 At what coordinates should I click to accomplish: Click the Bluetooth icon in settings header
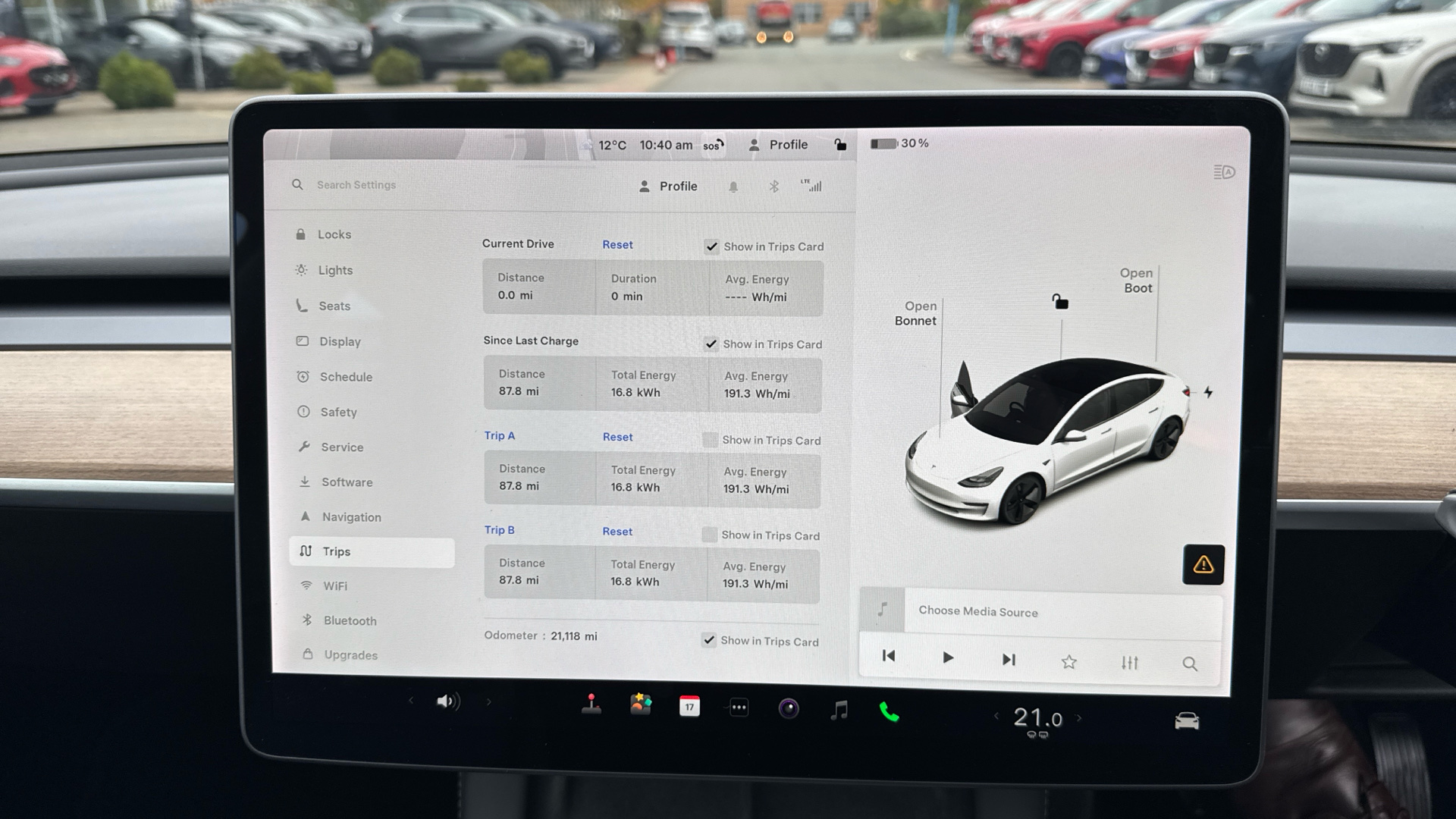point(773,187)
